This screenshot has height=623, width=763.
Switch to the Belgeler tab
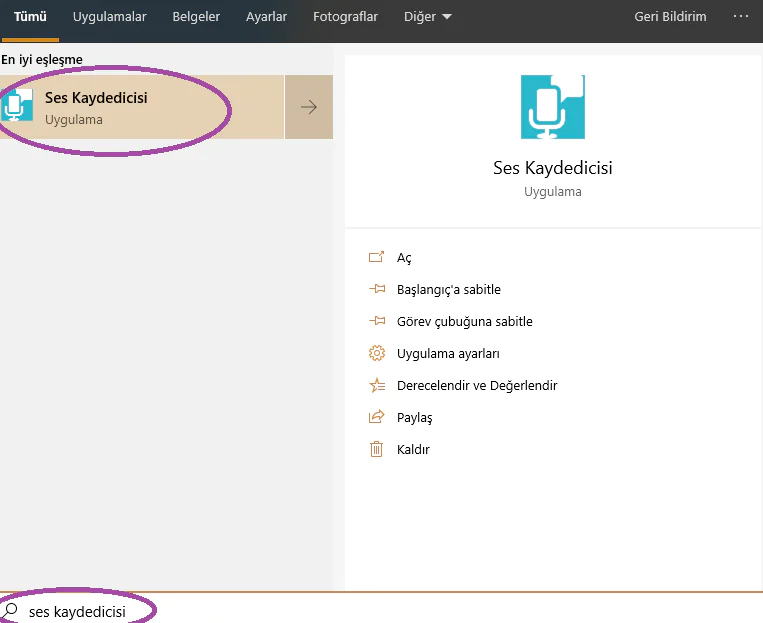tap(196, 17)
